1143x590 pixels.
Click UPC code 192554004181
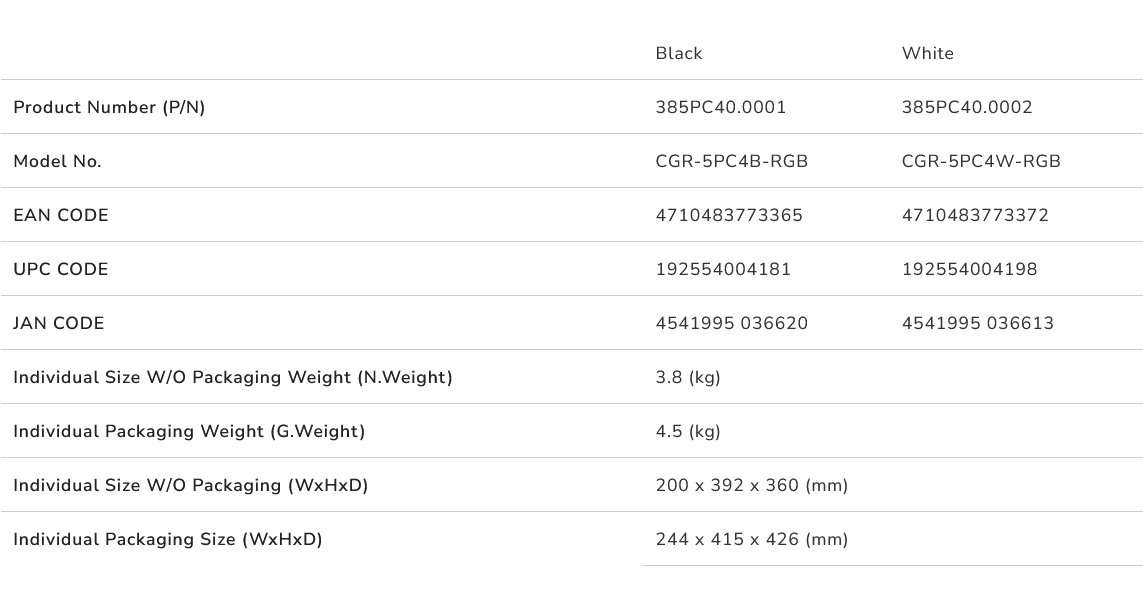coord(722,270)
